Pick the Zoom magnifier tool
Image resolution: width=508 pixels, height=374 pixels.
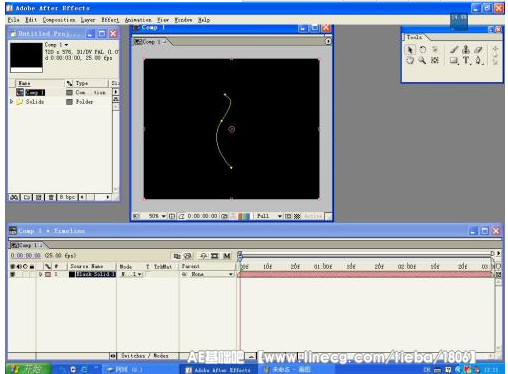422,61
